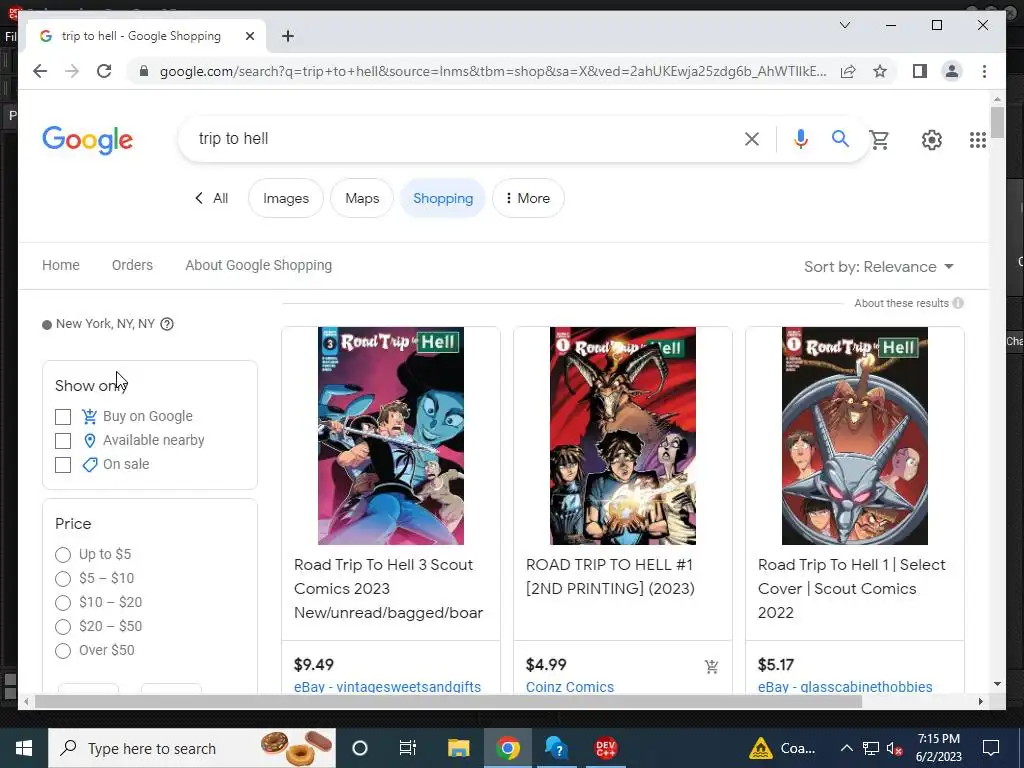Click the padlock site info icon

coord(144,71)
